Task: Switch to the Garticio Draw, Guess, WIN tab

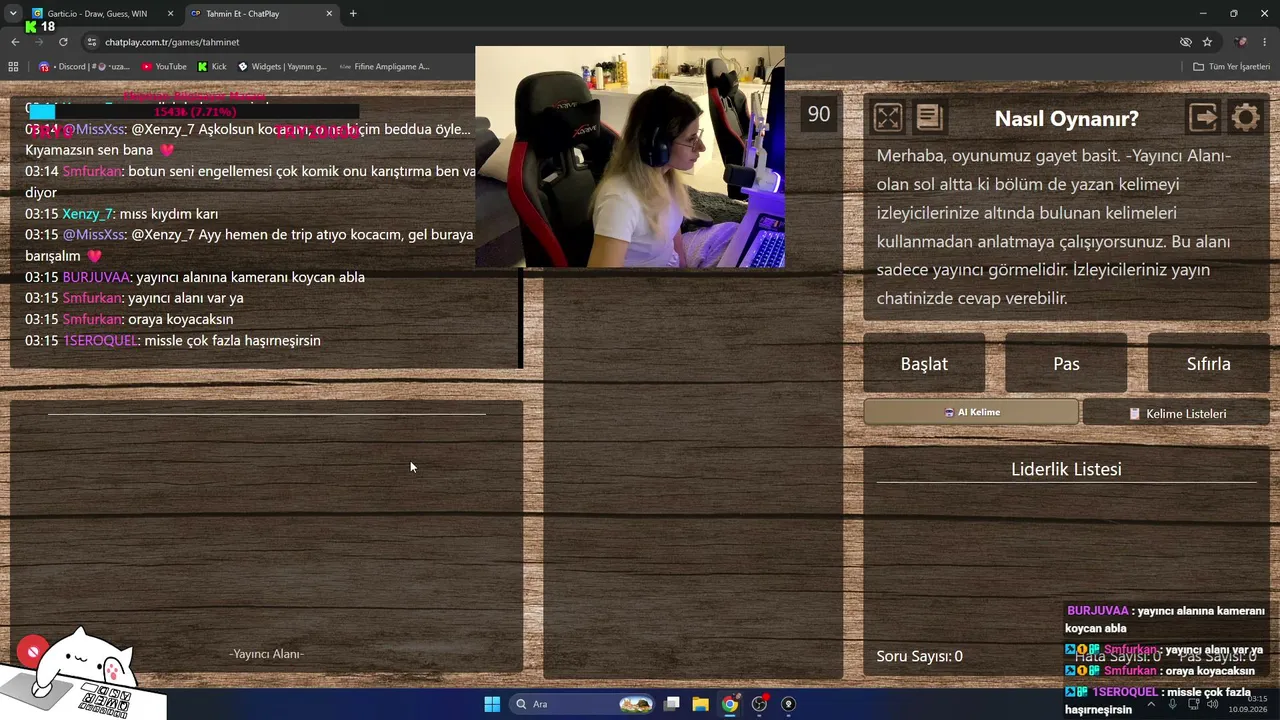Action: (x=97, y=14)
